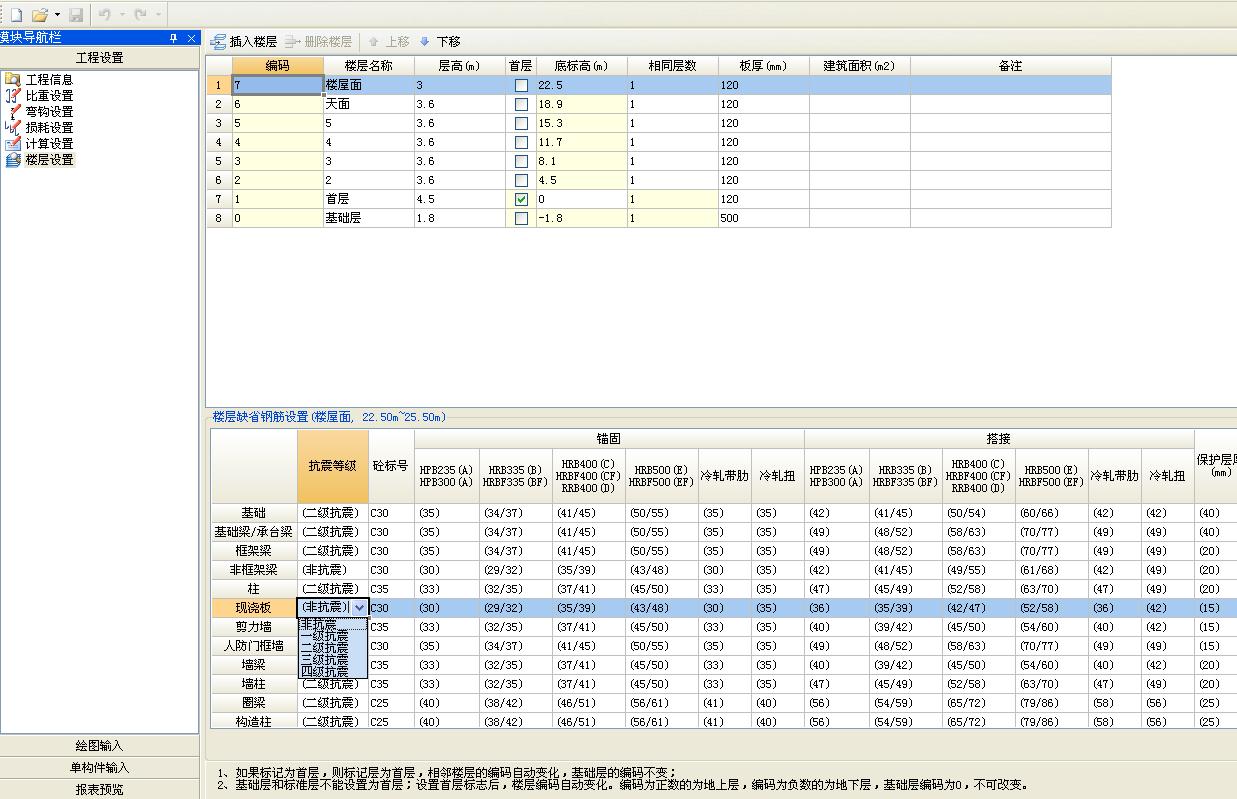Click the 抗震等级 column header
The height and width of the screenshot is (799, 1237).
click(332, 466)
